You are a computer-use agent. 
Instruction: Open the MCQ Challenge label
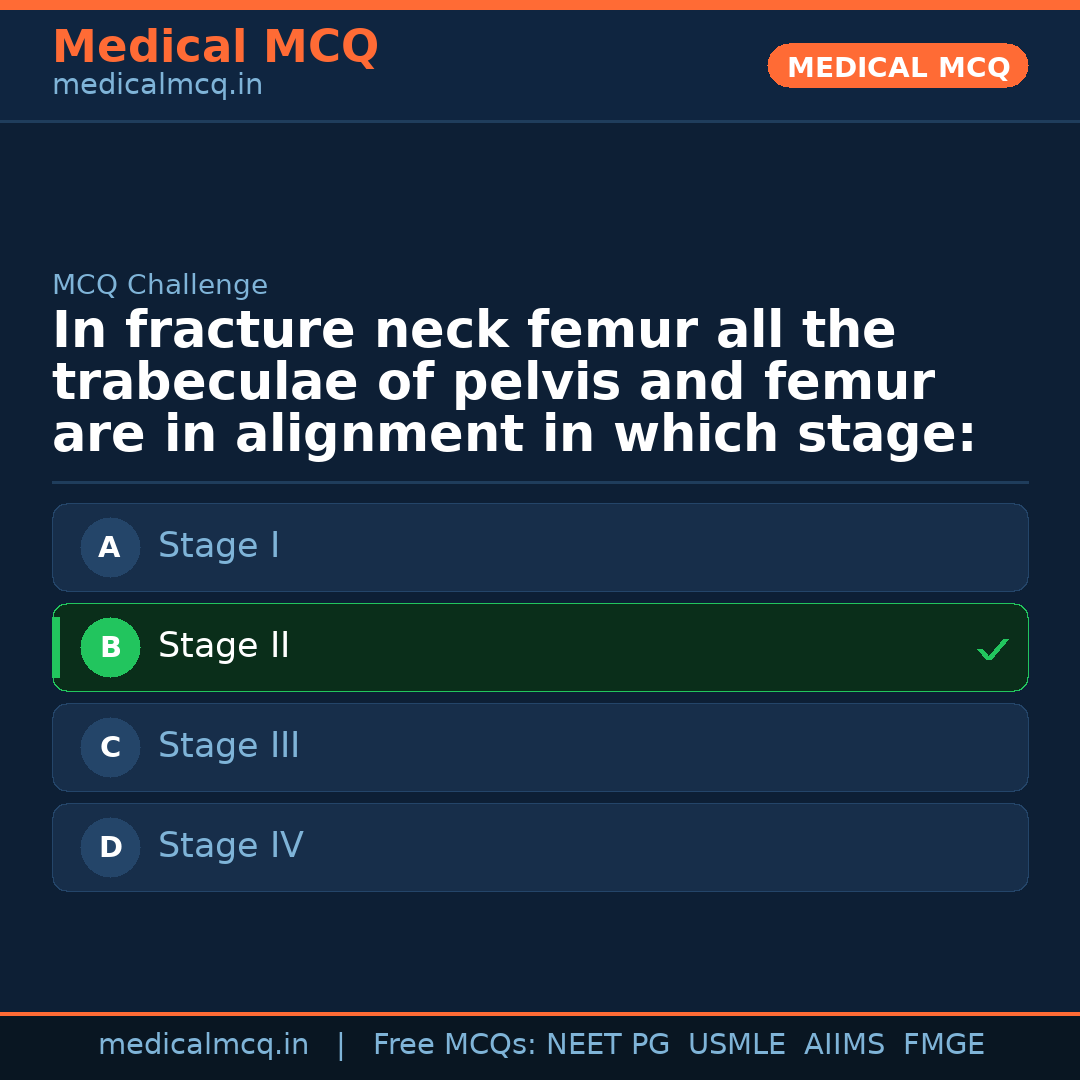pos(160,285)
